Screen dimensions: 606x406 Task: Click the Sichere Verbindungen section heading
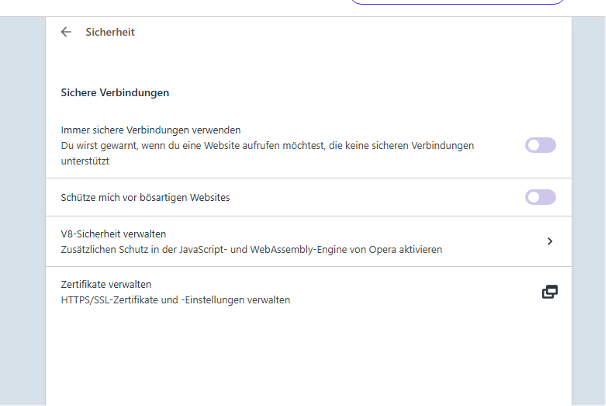pos(114,93)
